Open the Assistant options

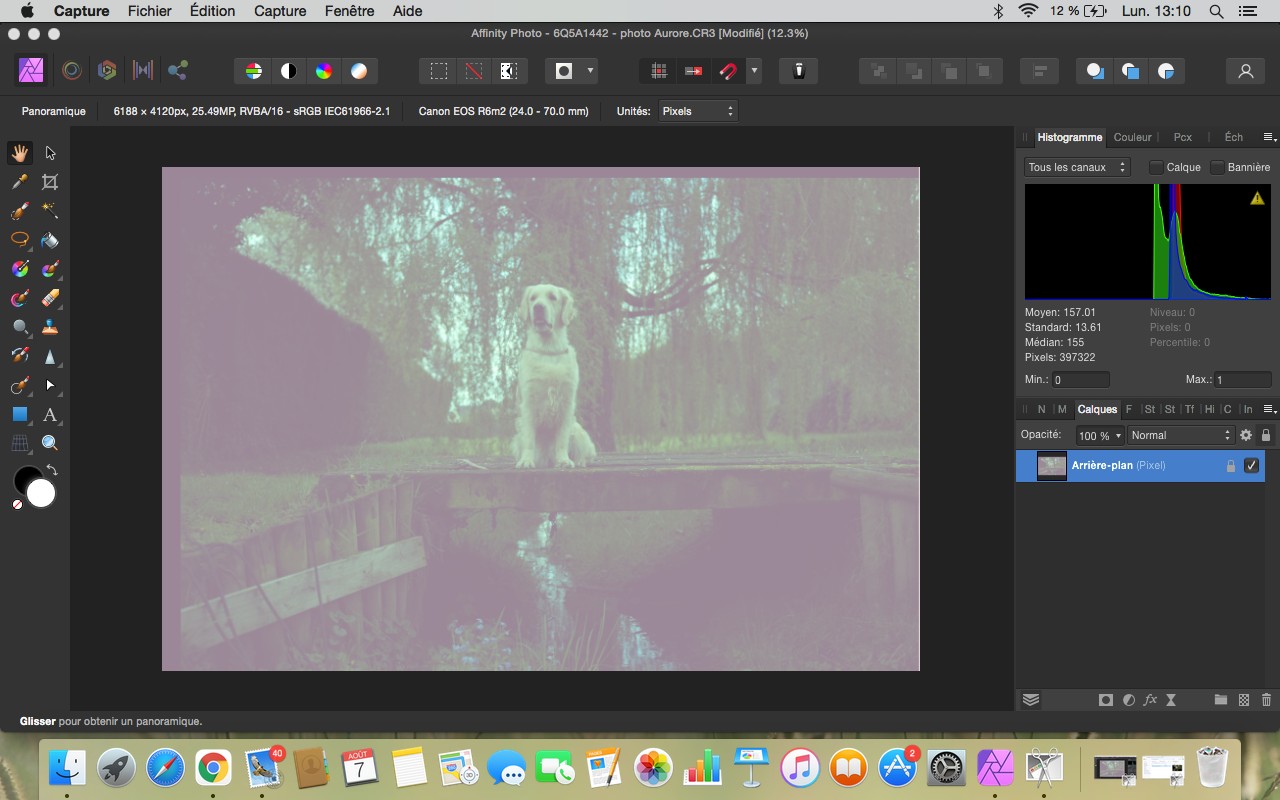click(799, 71)
